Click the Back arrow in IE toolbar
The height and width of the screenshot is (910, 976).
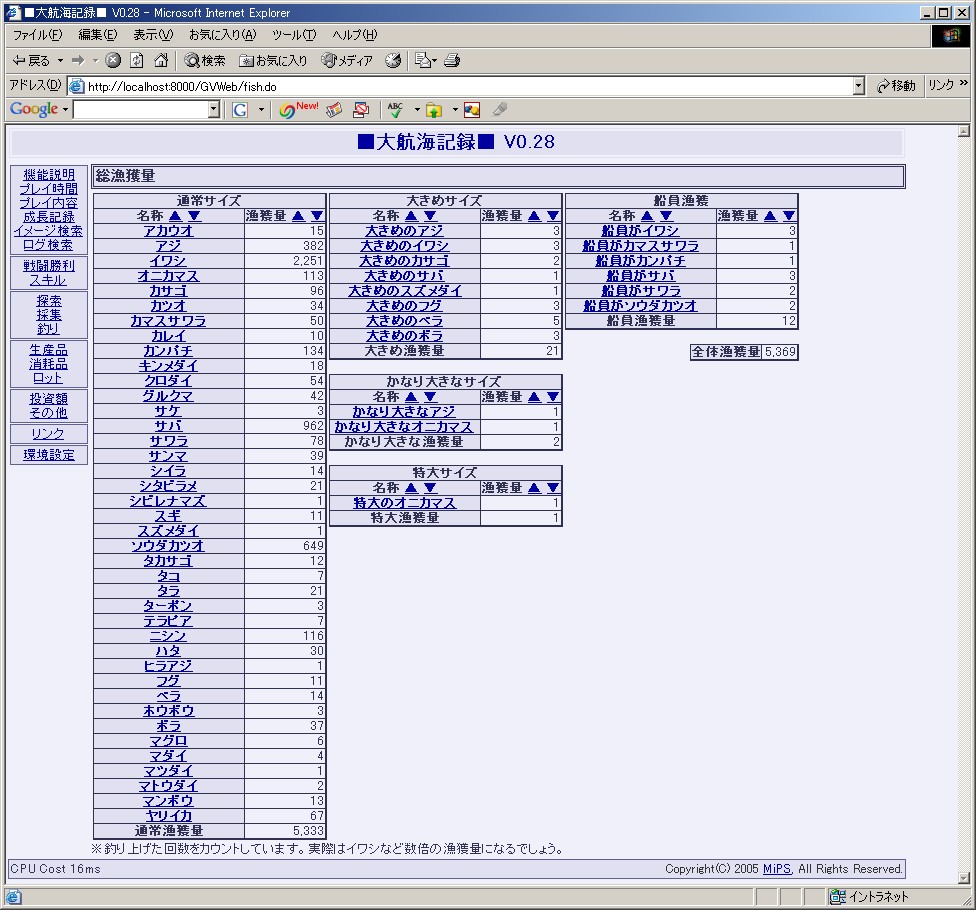click(31, 60)
